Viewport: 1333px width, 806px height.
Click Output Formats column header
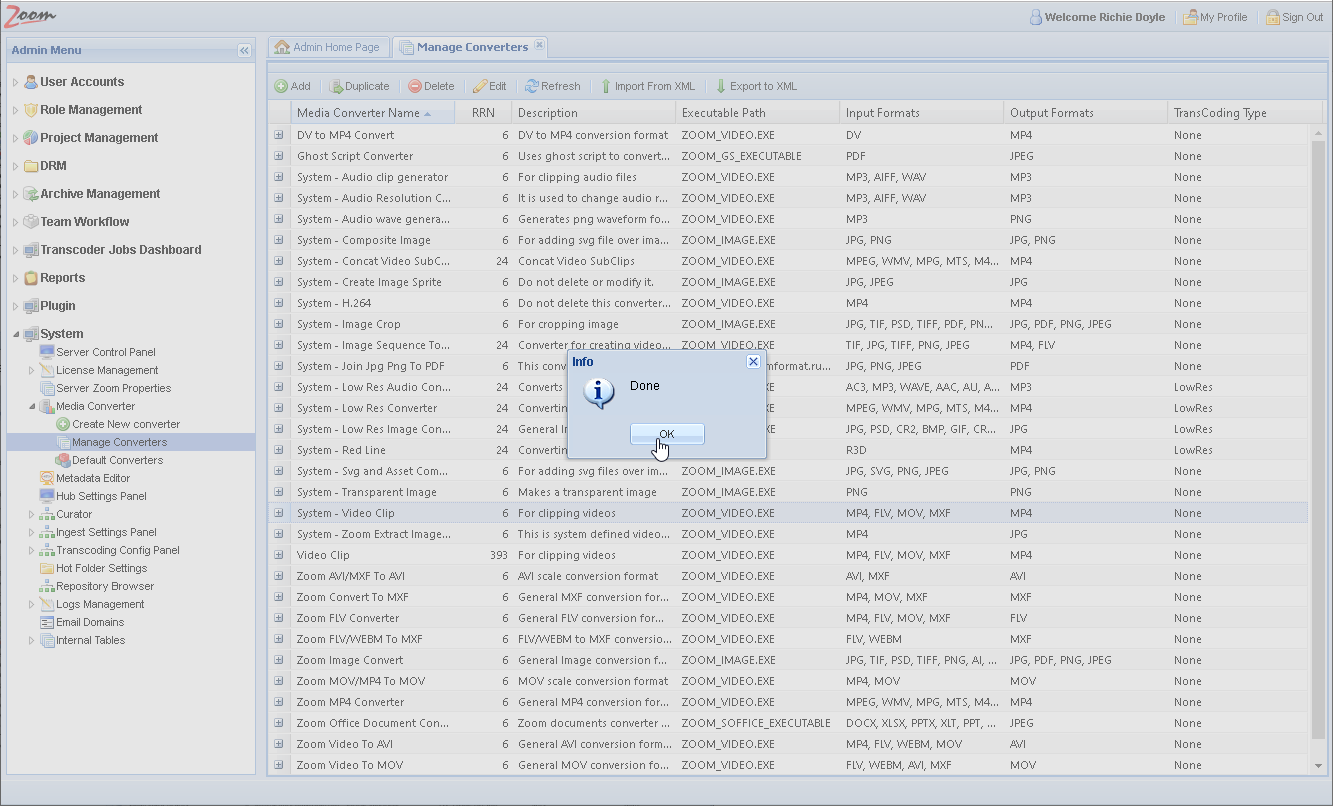pyautogui.click(x=1085, y=113)
